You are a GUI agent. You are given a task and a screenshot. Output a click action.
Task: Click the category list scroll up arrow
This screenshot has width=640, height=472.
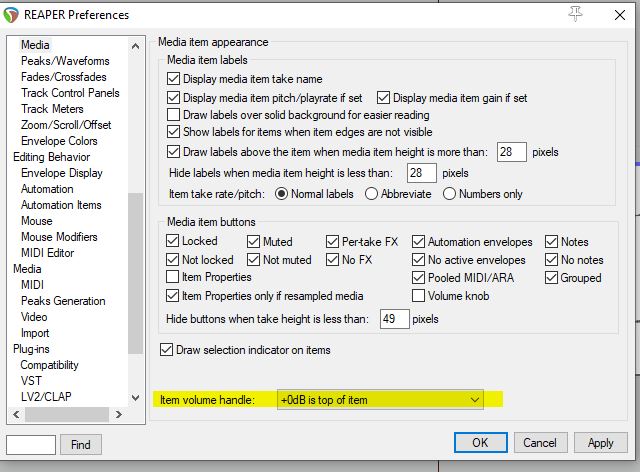(136, 46)
